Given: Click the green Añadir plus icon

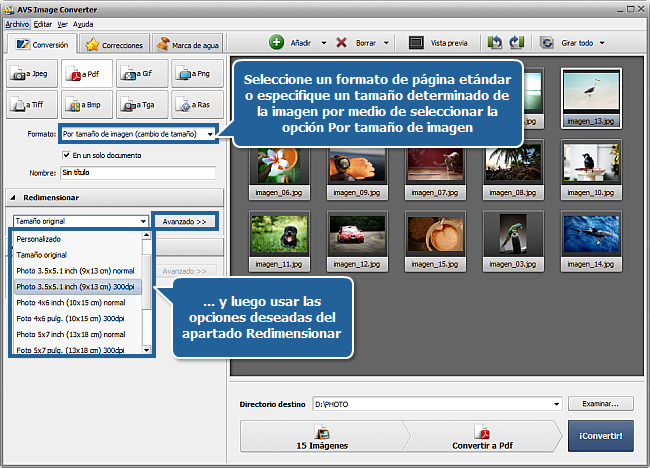Looking at the screenshot, I should click(276, 42).
